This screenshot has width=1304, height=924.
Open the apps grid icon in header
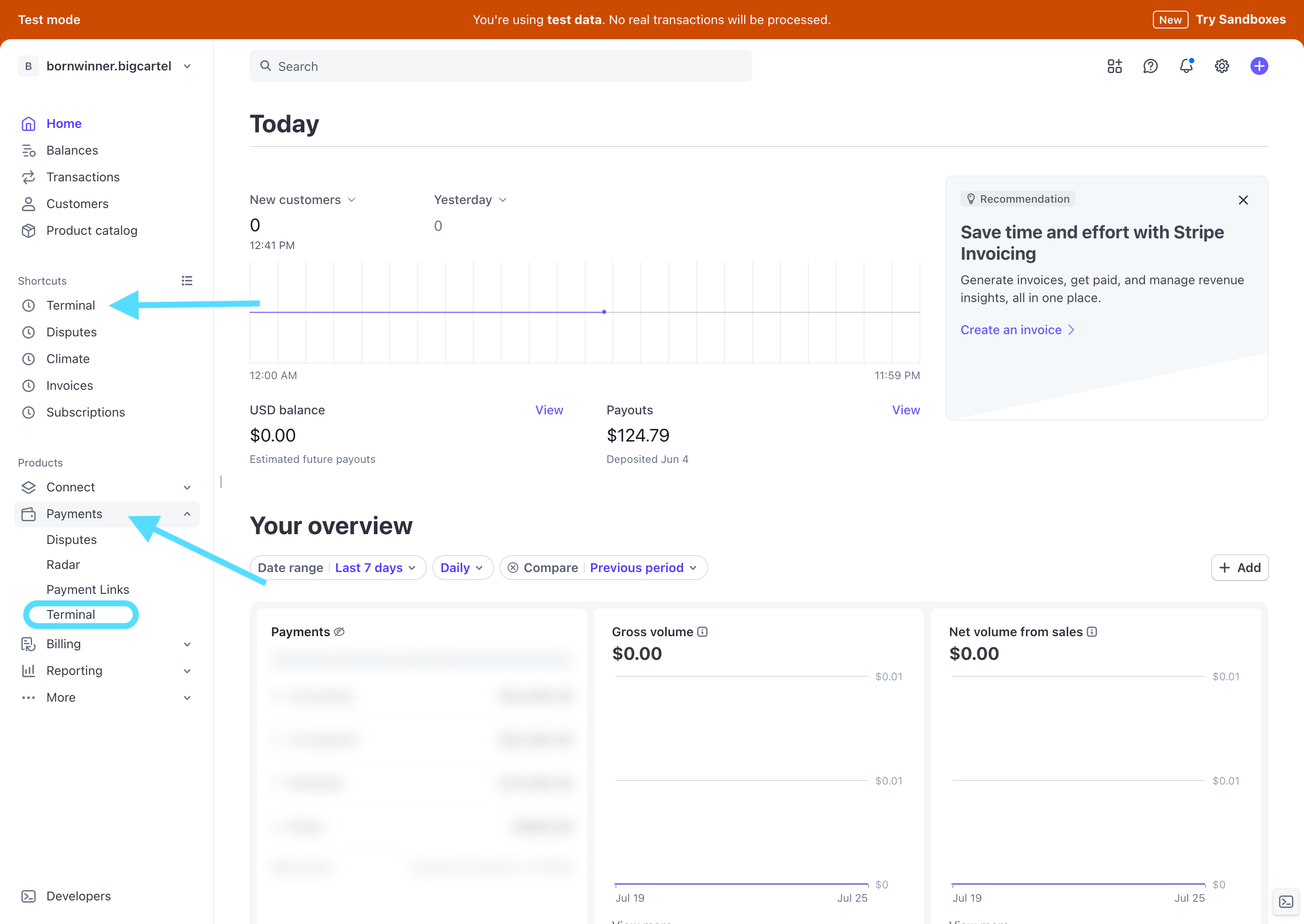(x=1114, y=66)
